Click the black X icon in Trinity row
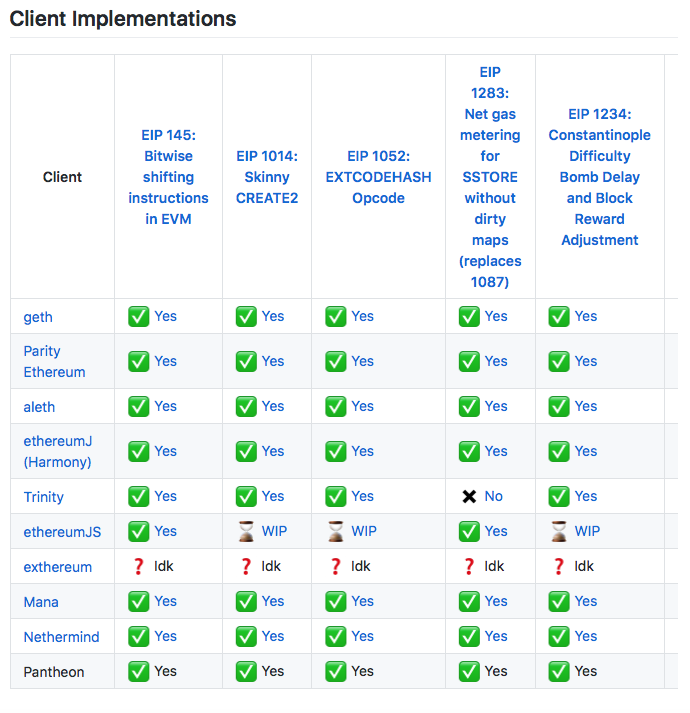 point(469,497)
